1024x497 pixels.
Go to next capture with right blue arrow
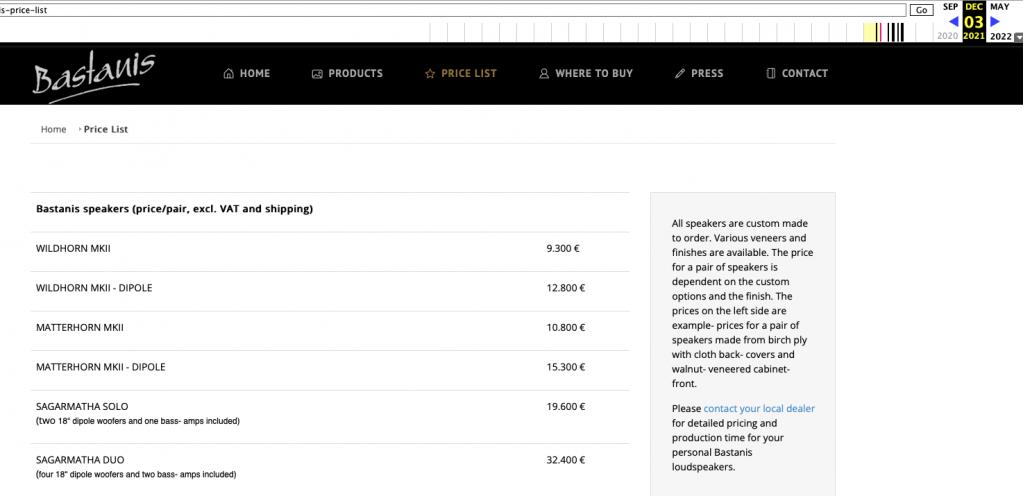tap(995, 21)
